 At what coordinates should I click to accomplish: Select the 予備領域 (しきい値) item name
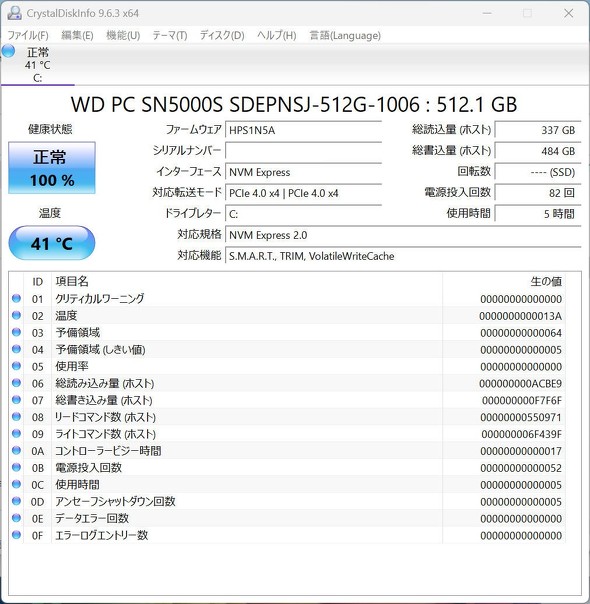coord(100,349)
